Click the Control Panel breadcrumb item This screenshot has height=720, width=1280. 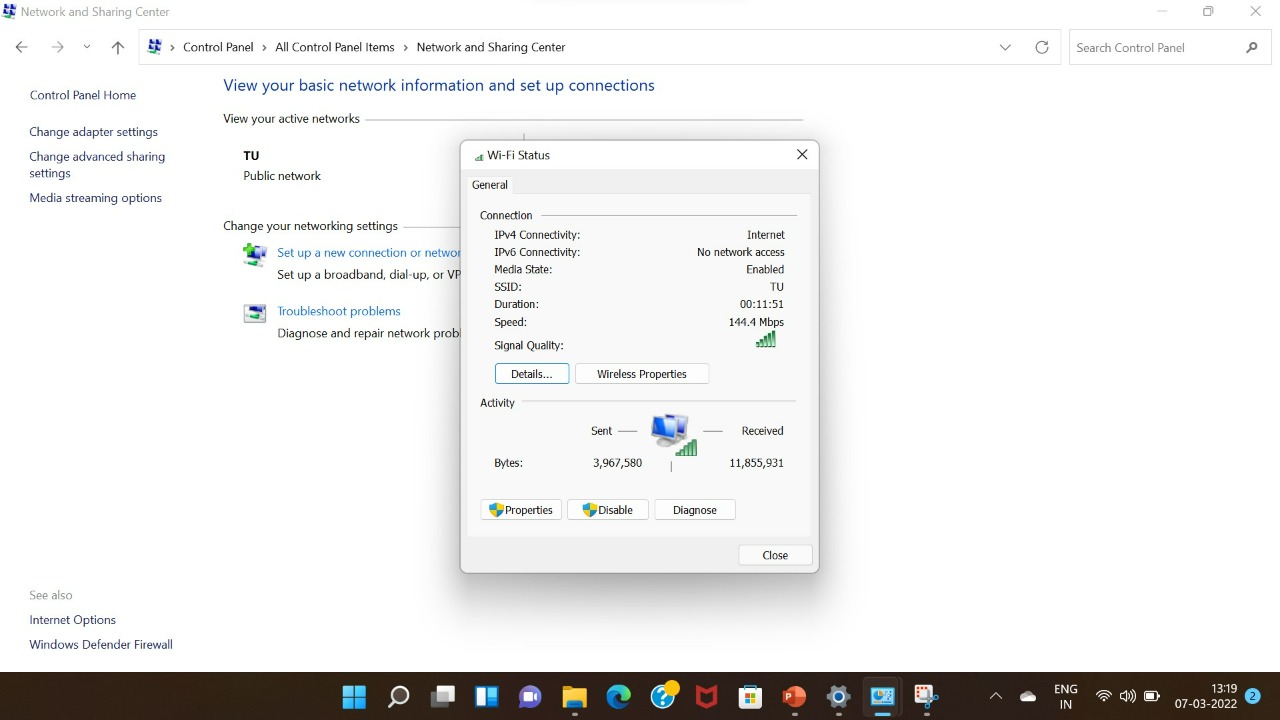coord(218,47)
